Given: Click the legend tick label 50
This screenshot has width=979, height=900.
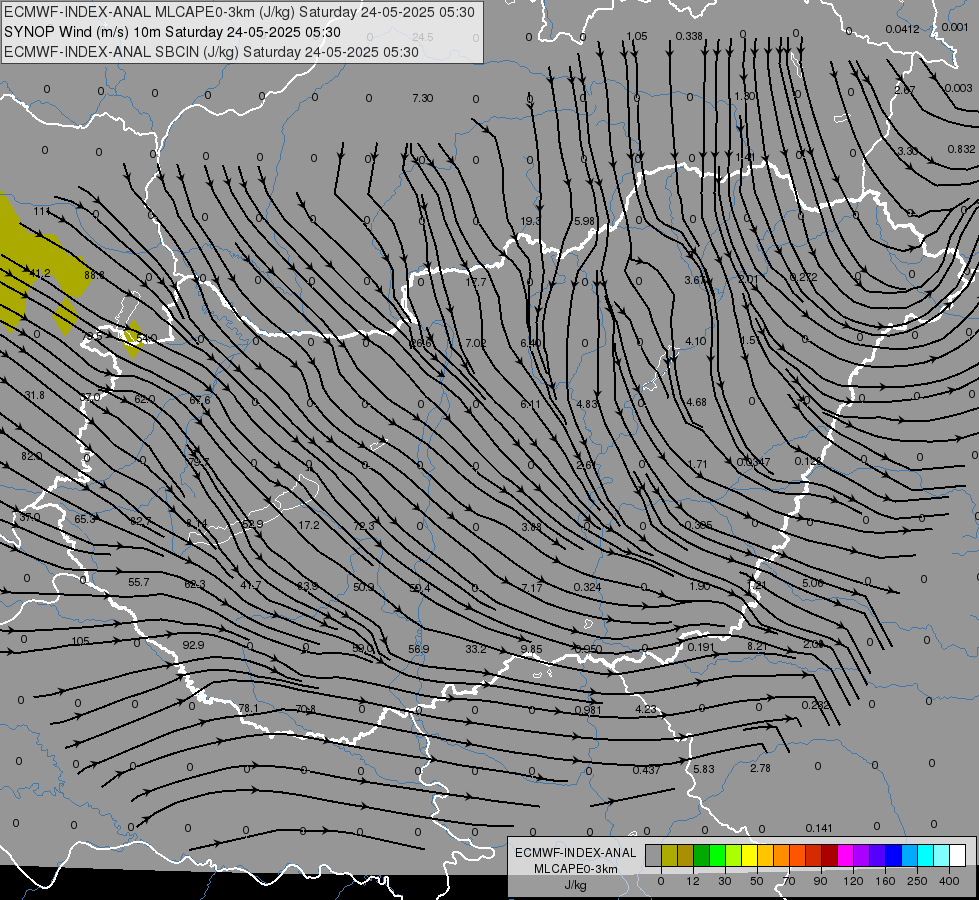Looking at the screenshot, I should click(x=756, y=881).
